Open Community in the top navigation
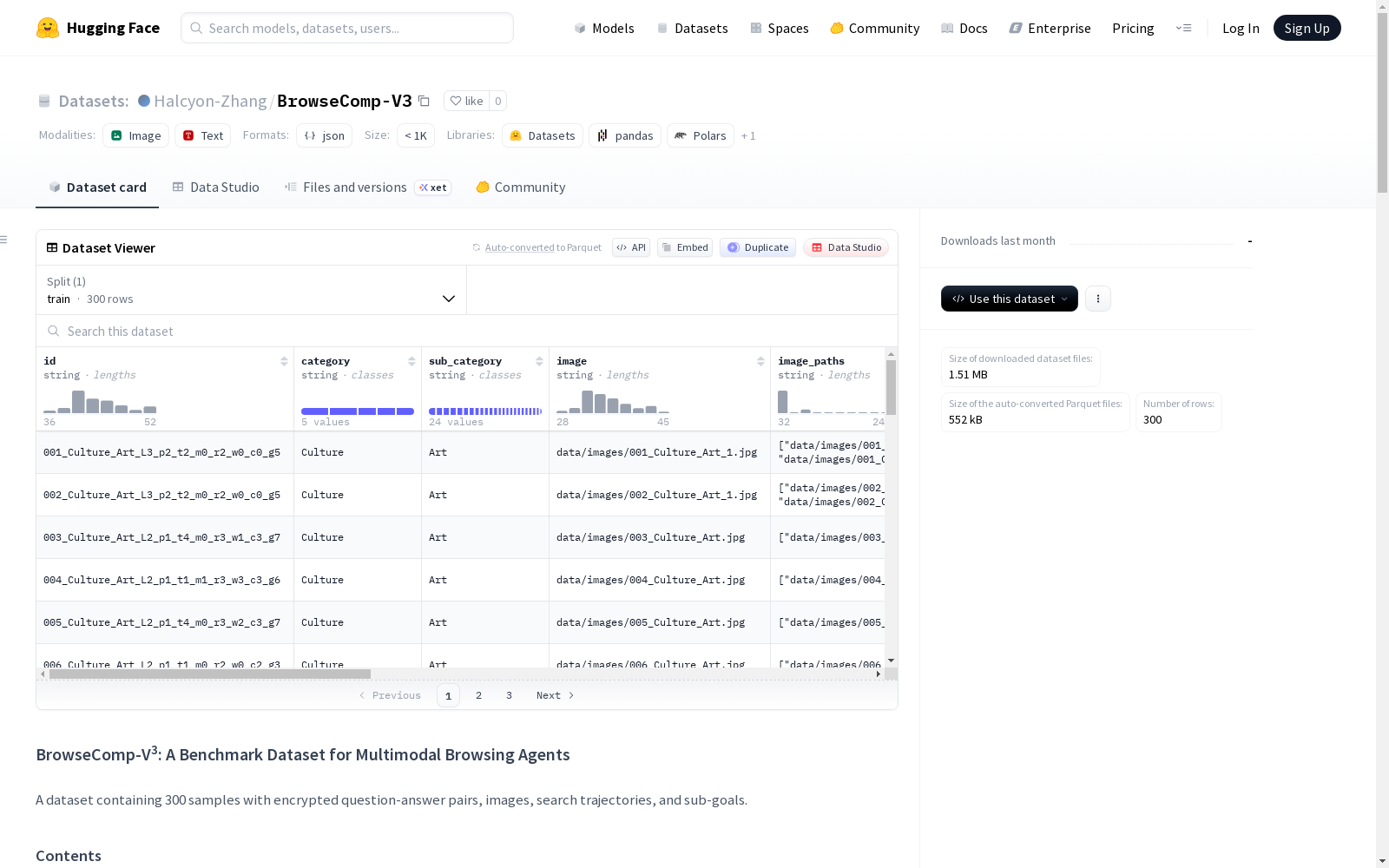This screenshot has height=868, width=1389. tap(874, 28)
